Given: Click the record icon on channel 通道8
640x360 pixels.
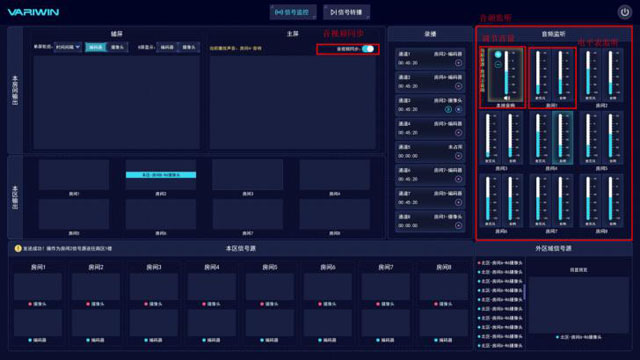Looking at the screenshot, I should pos(458,226).
